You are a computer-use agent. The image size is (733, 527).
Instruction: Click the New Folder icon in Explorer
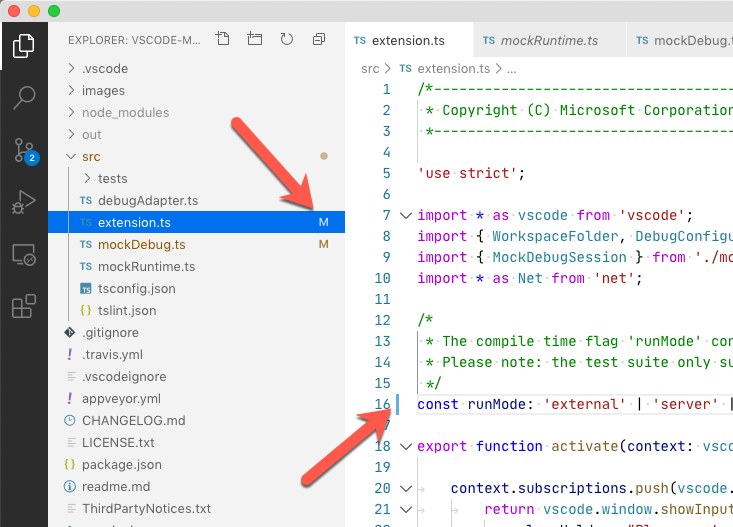click(x=255, y=39)
